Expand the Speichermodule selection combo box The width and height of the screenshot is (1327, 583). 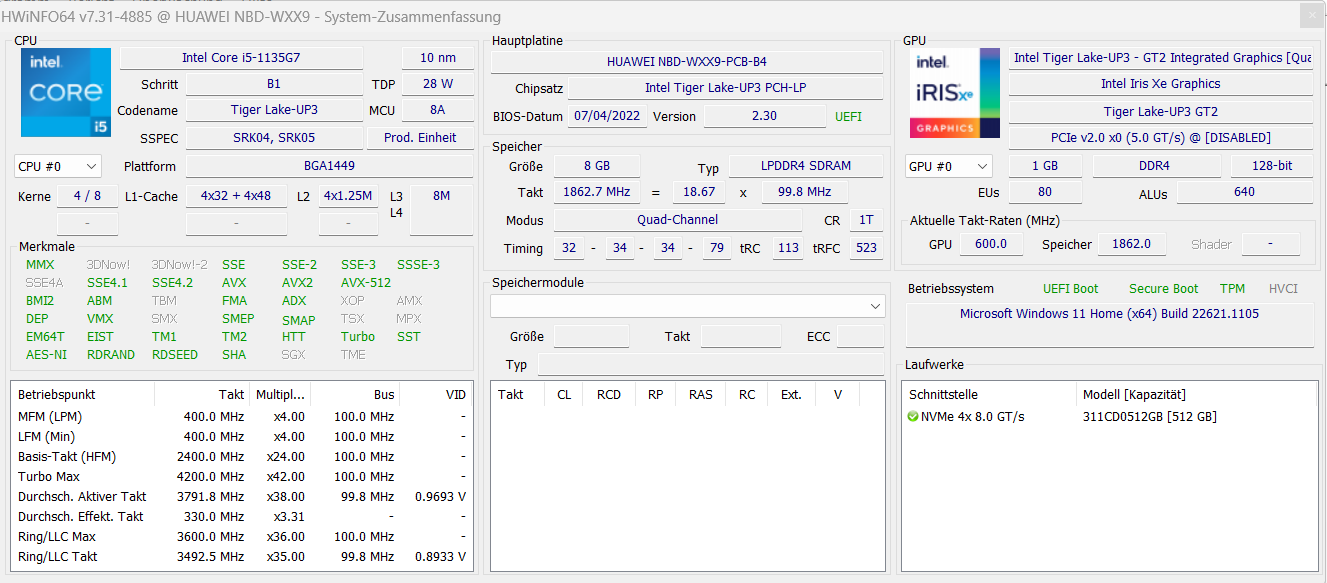[687, 306]
